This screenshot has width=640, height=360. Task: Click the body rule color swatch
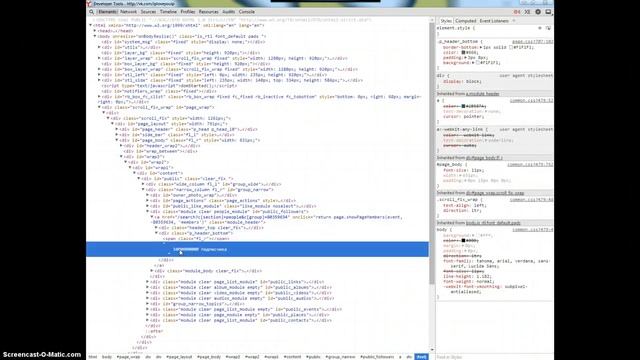[x=463, y=241]
